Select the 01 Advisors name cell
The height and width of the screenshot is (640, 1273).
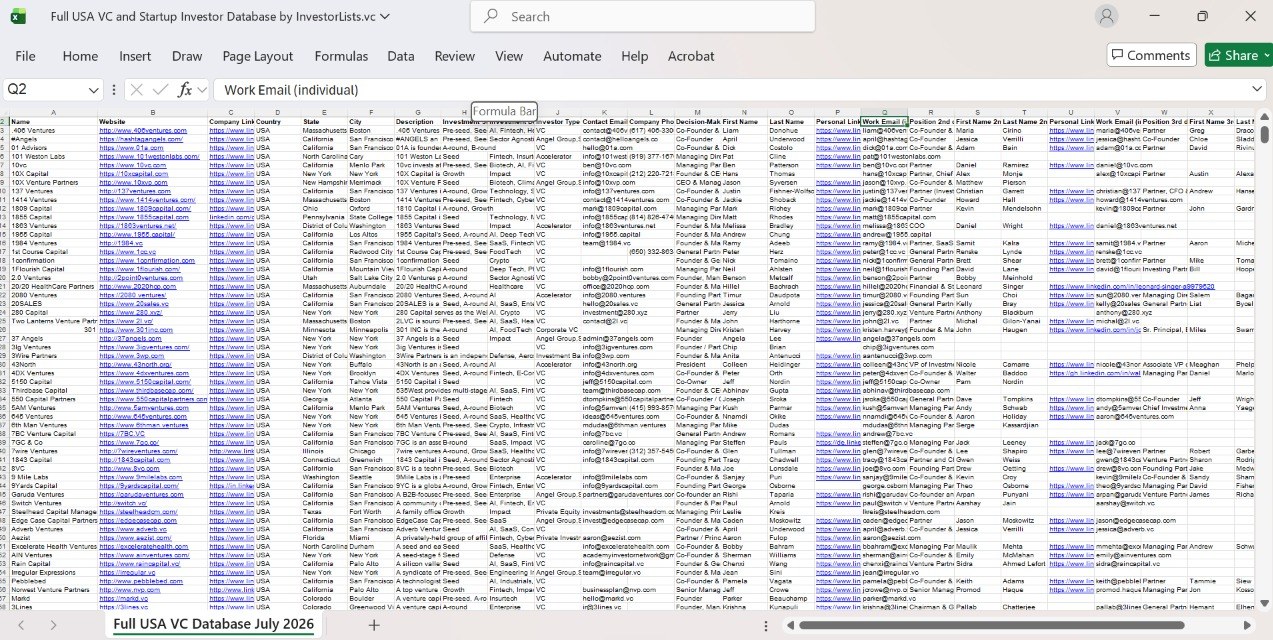point(54,148)
